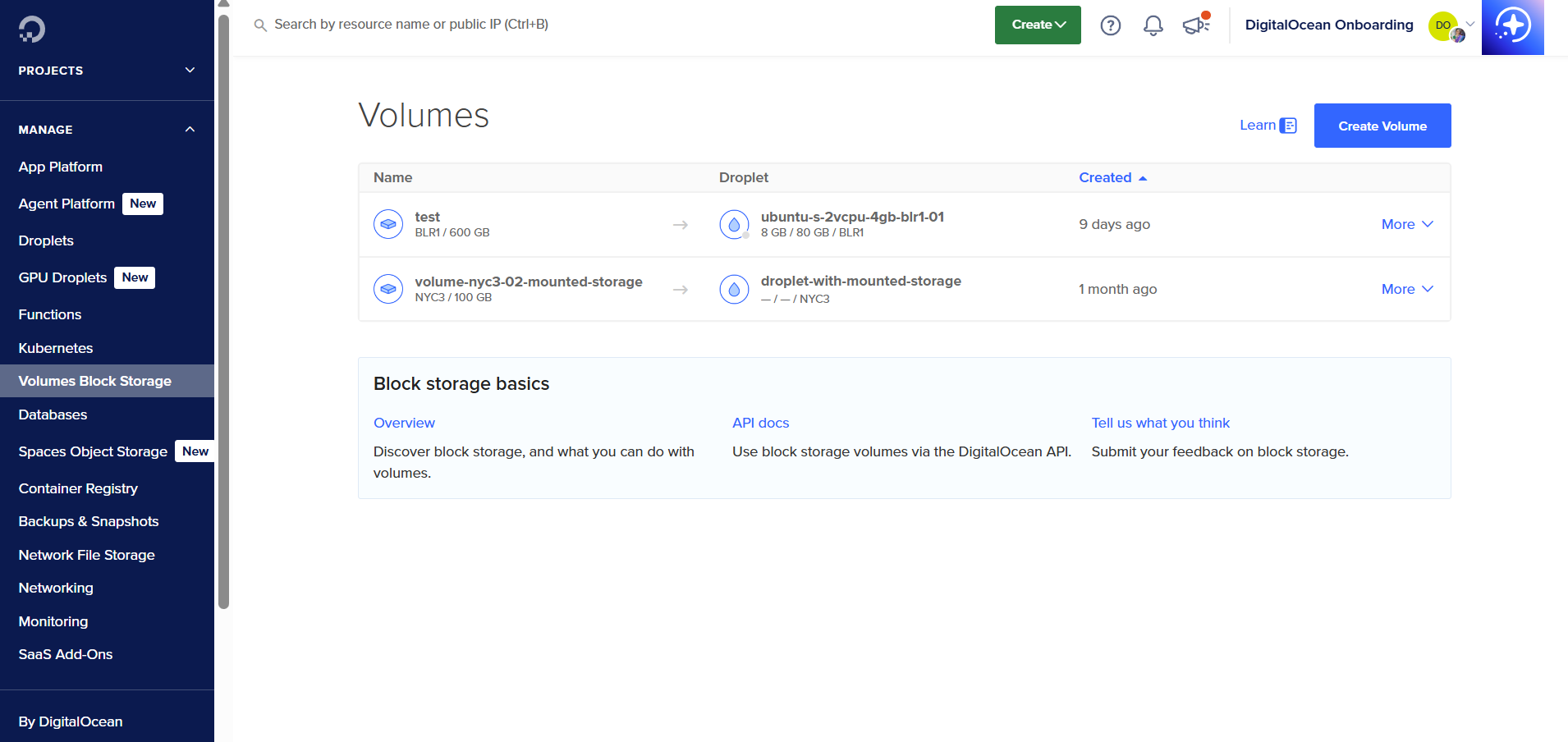Click the Create Volume button
This screenshot has width=1568, height=742.
tap(1382, 126)
